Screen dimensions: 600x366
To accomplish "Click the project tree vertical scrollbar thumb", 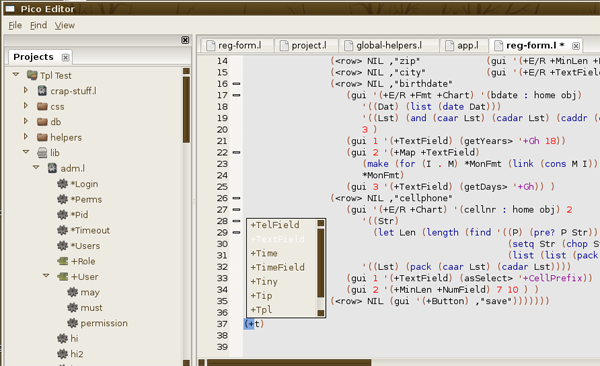I will [186, 109].
